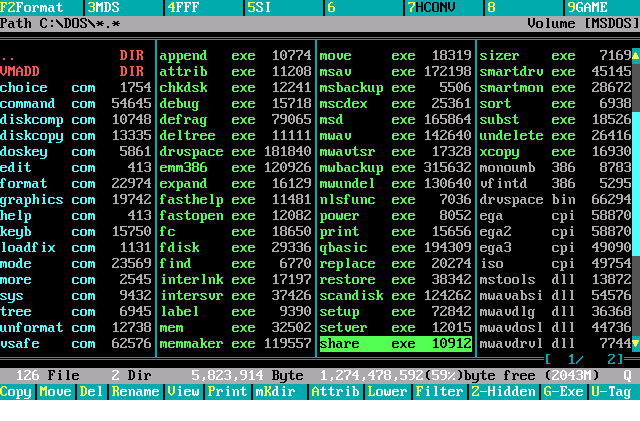Select the F2 Format function key

[x=41, y=7]
